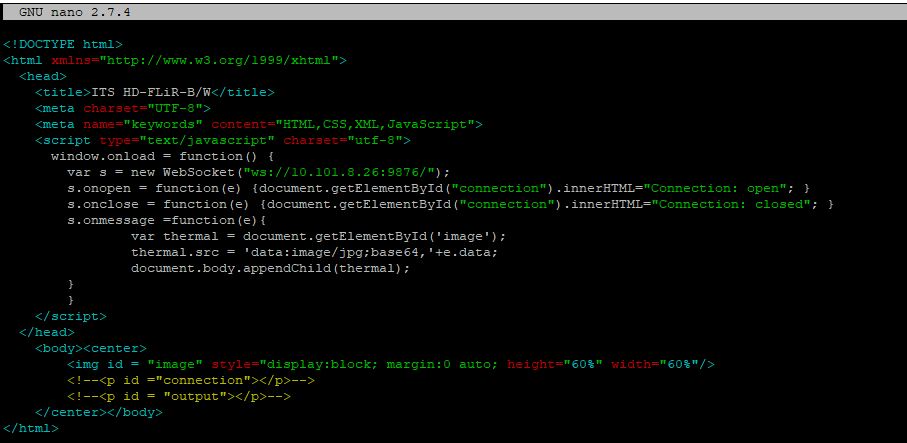Click the closing </html> tag
907x443 pixels.
[31, 429]
